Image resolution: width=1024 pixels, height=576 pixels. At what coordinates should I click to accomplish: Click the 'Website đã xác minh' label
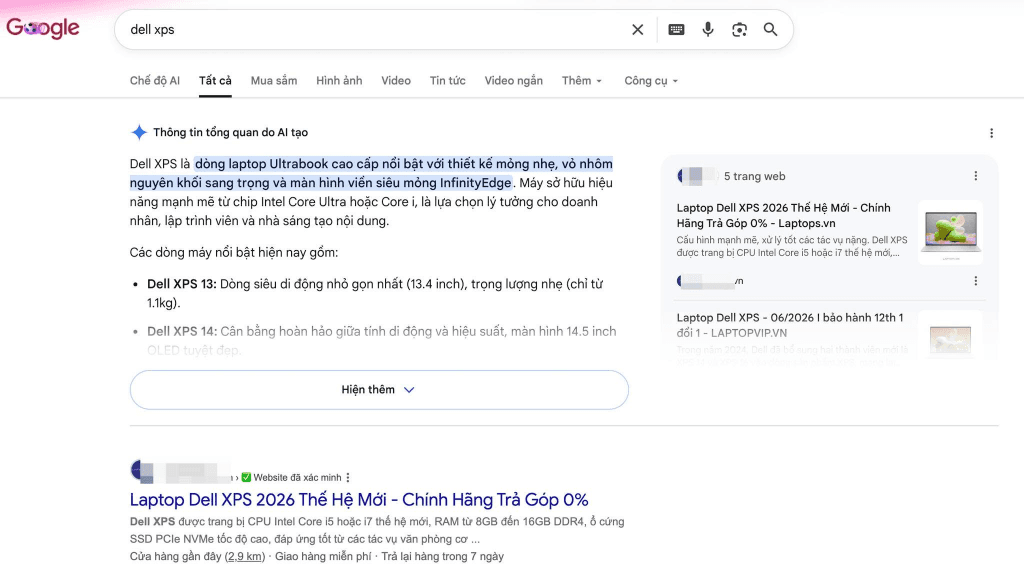297,477
